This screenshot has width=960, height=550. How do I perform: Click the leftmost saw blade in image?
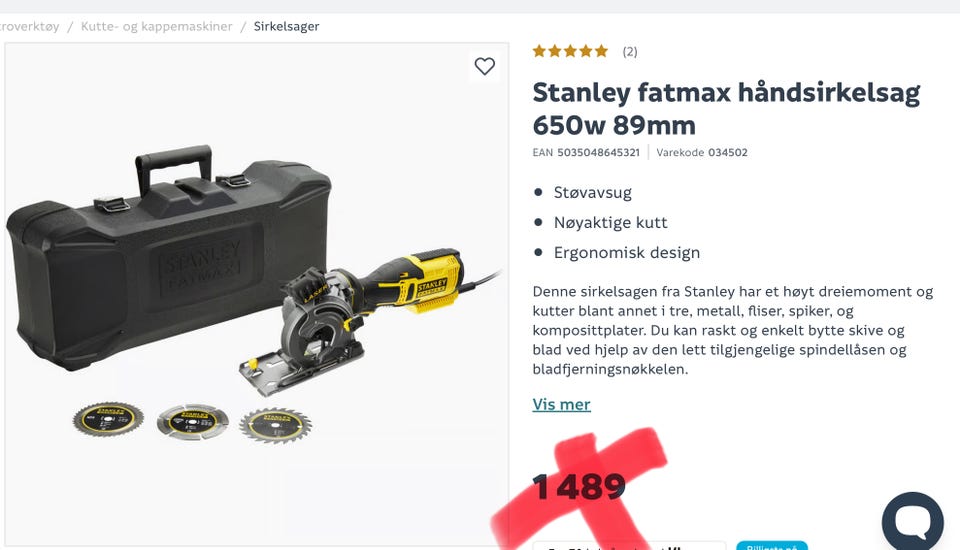tap(108, 419)
